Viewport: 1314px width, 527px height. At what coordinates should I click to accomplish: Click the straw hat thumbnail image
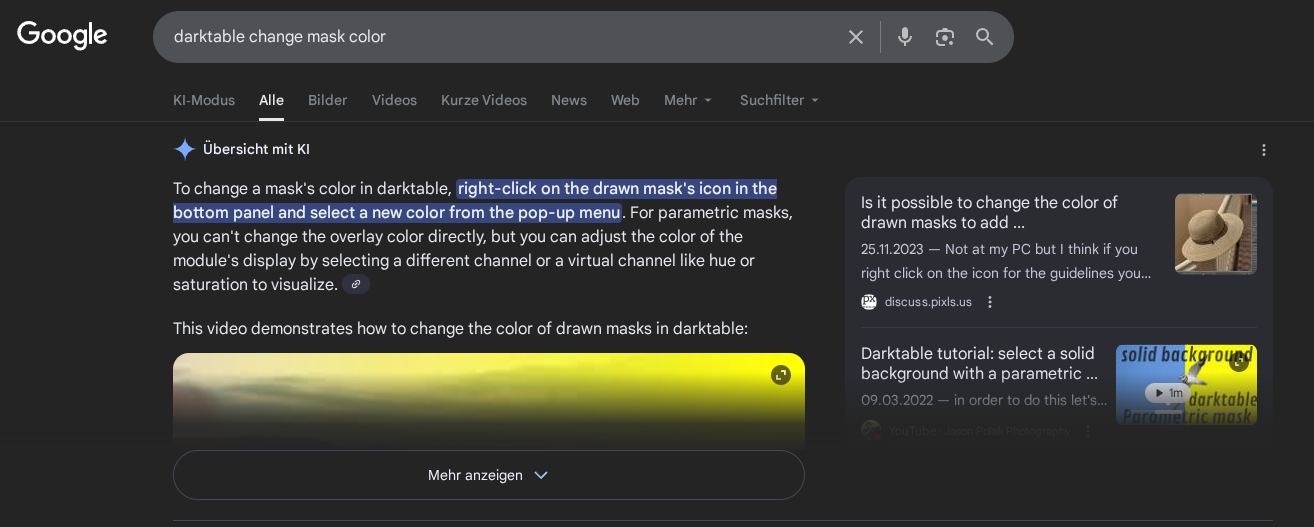tap(1215, 234)
